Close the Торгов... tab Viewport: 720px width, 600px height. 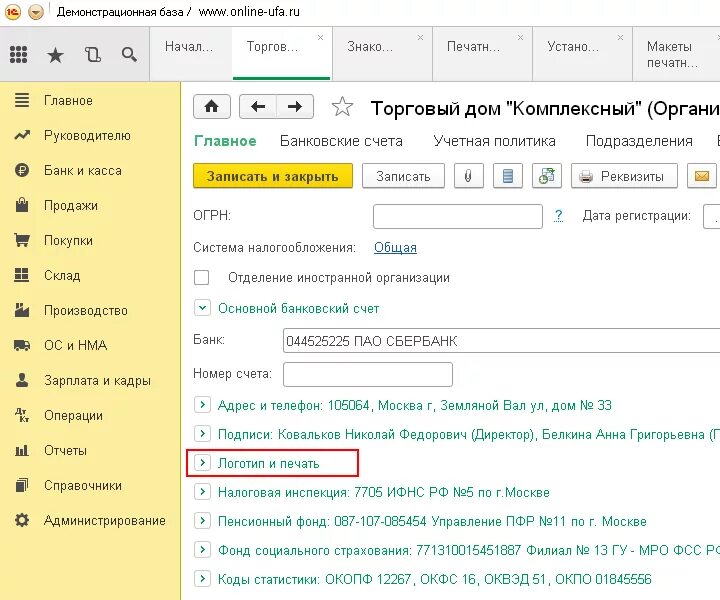[321, 38]
